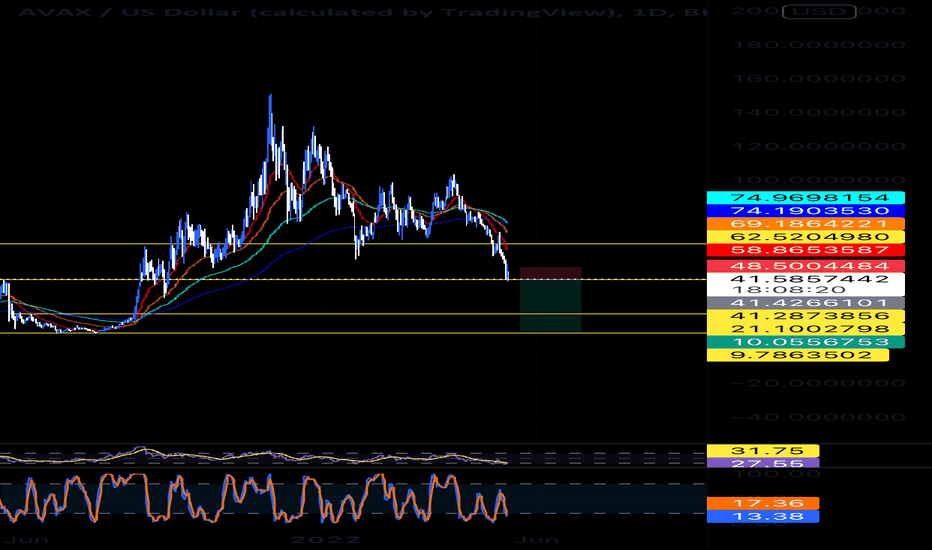Viewport: 932px width, 550px height.
Task: Click the gray 41.4266101 price label
Action: pyautogui.click(x=806, y=303)
